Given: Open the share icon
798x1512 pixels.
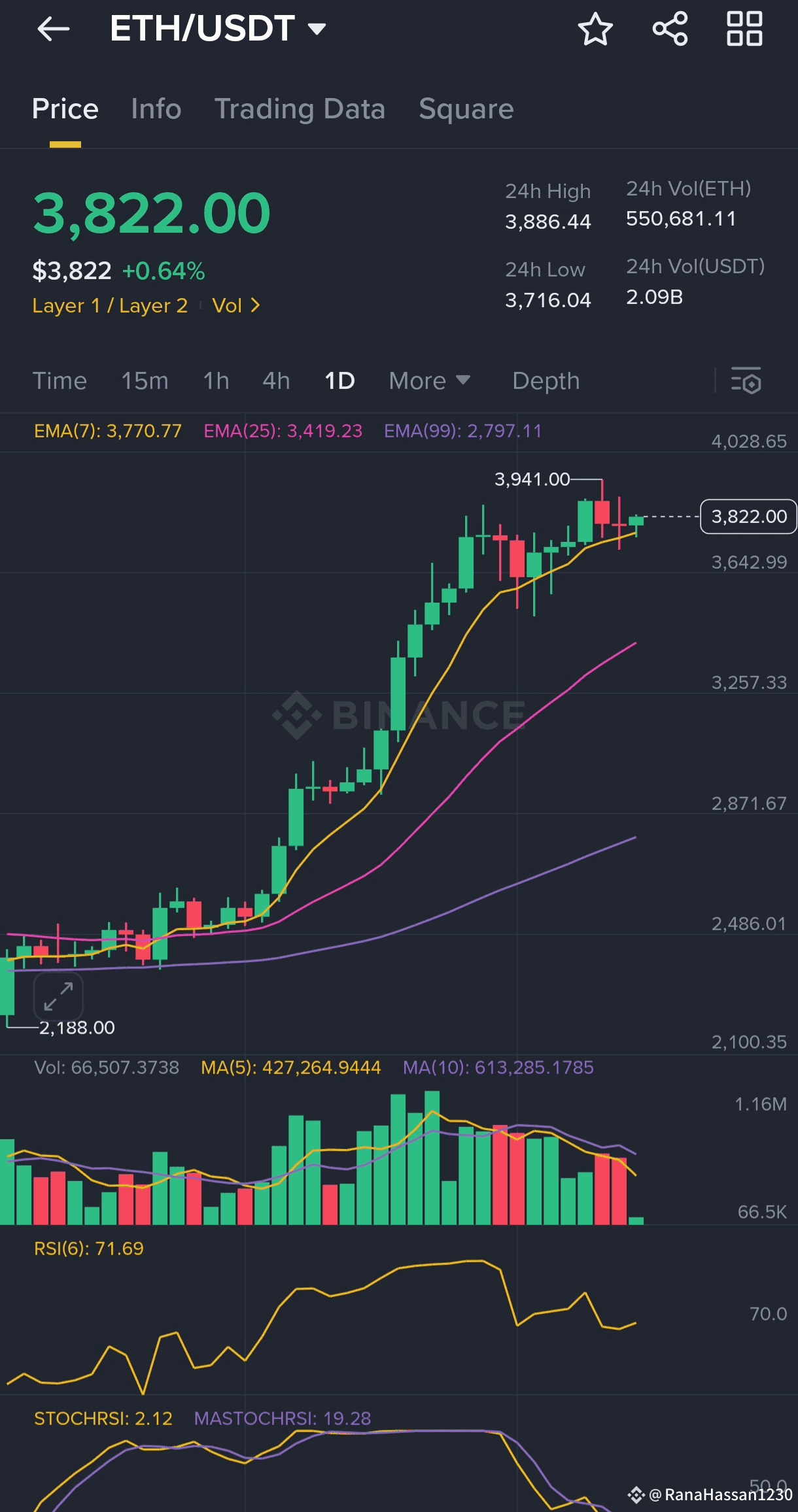Looking at the screenshot, I should (x=670, y=29).
